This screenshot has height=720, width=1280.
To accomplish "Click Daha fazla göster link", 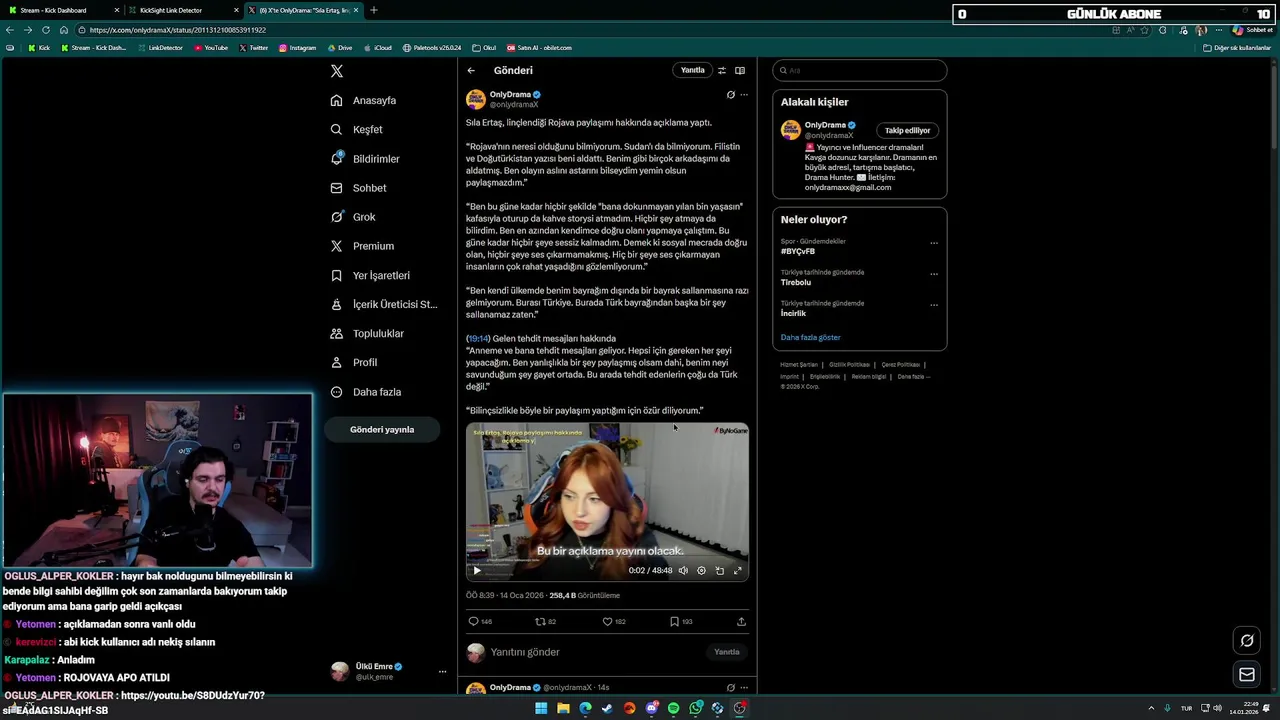I will point(811,338).
